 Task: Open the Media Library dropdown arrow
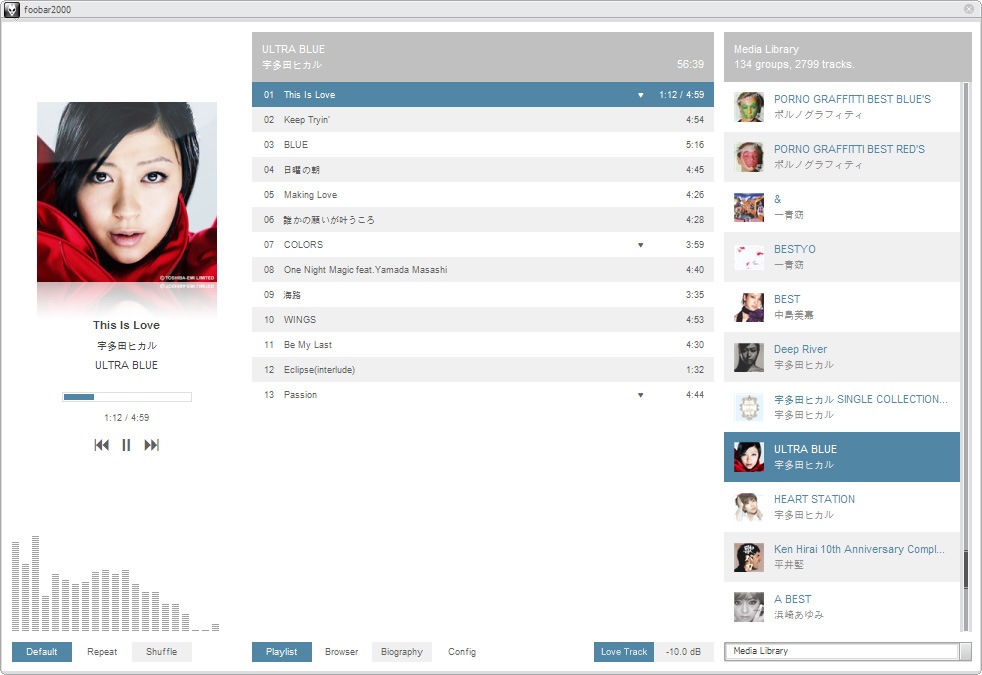pyautogui.click(x=965, y=651)
